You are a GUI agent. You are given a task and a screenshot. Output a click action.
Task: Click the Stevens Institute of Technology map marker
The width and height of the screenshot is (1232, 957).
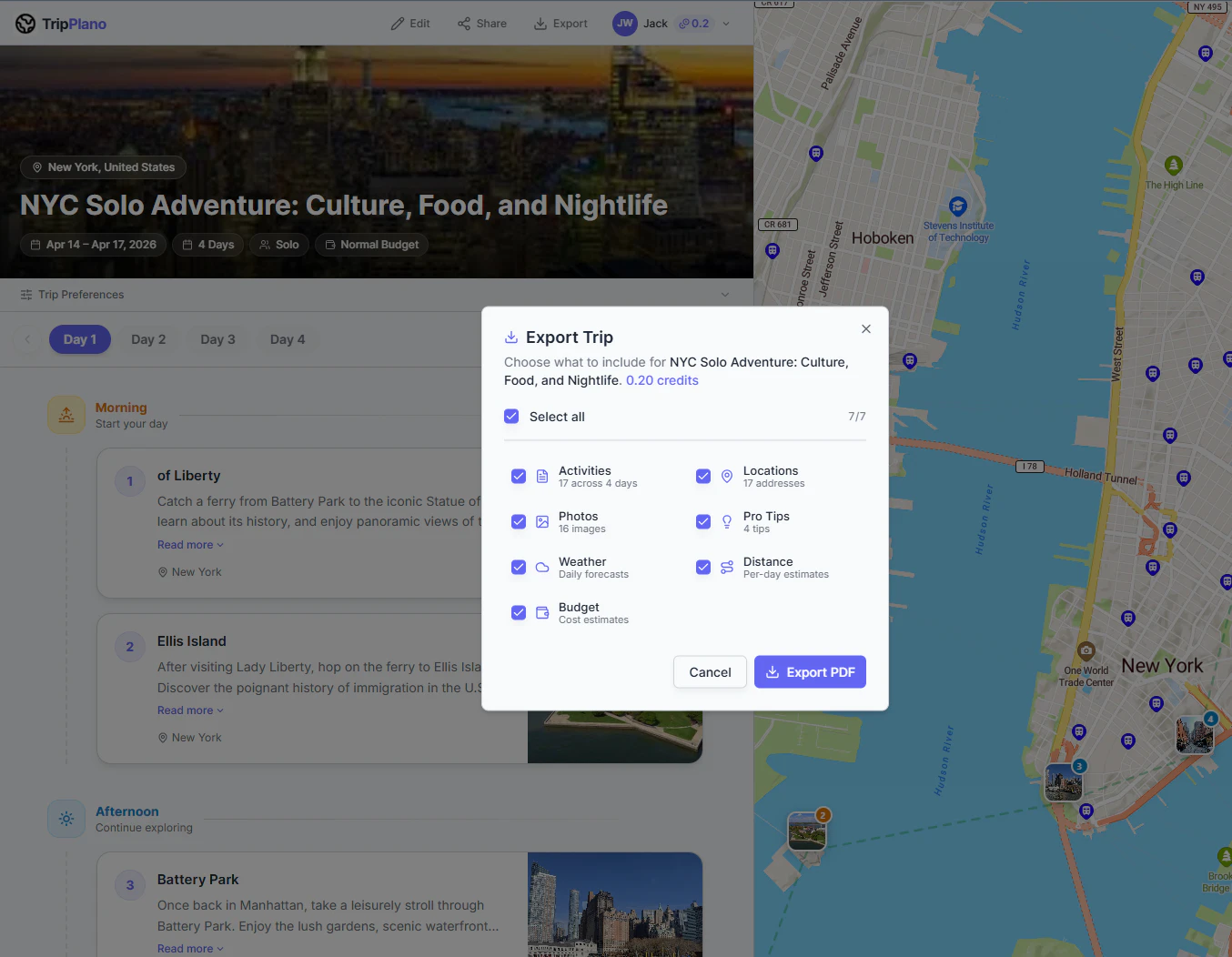(x=957, y=207)
